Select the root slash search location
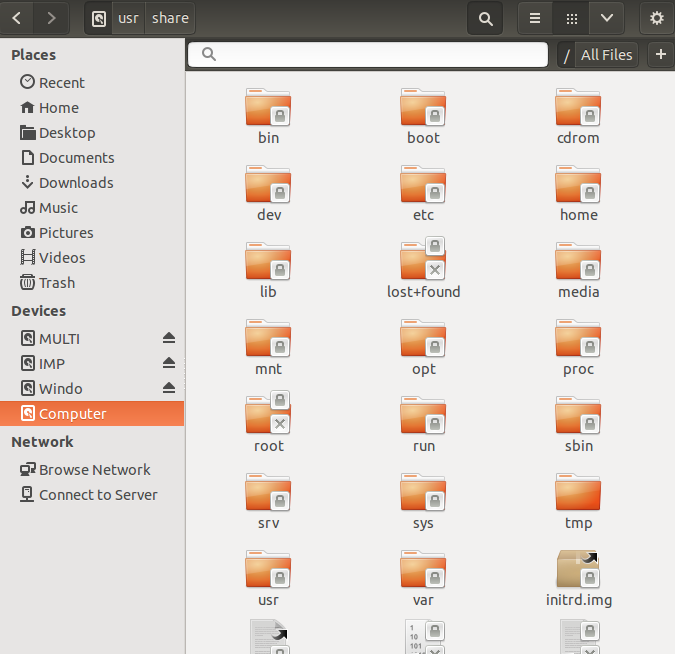Image resolution: width=675 pixels, height=654 pixels. [x=567, y=55]
